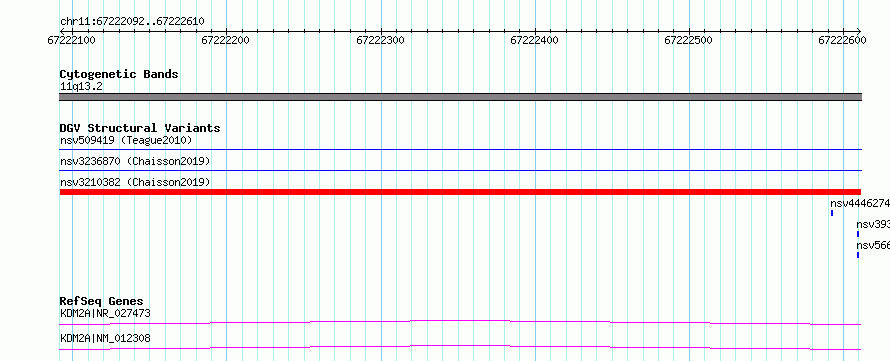Click the chr11:67222092..67222610 region label
Screen dimensions: 890x361
(132, 22)
